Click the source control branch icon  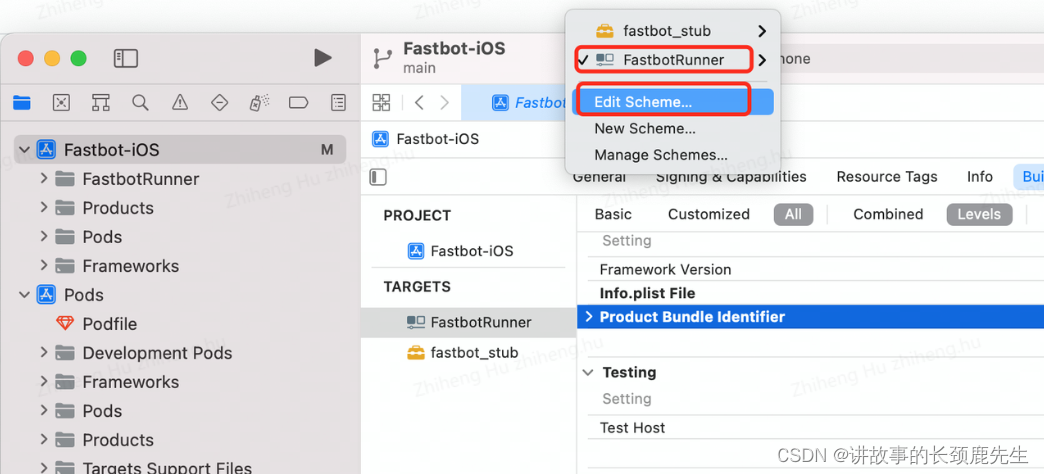click(x=383, y=59)
